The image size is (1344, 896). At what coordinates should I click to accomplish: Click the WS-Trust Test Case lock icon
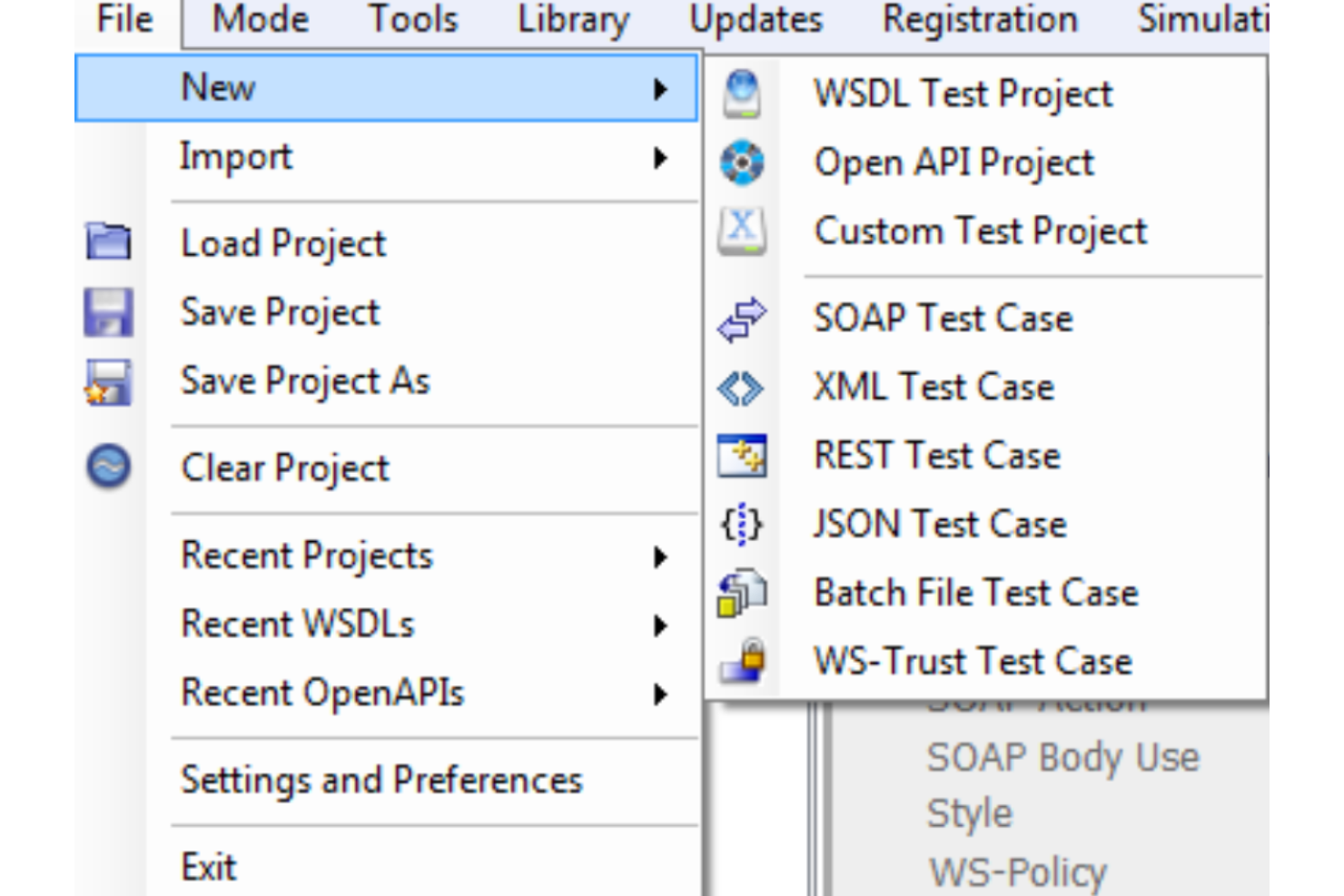tap(744, 661)
